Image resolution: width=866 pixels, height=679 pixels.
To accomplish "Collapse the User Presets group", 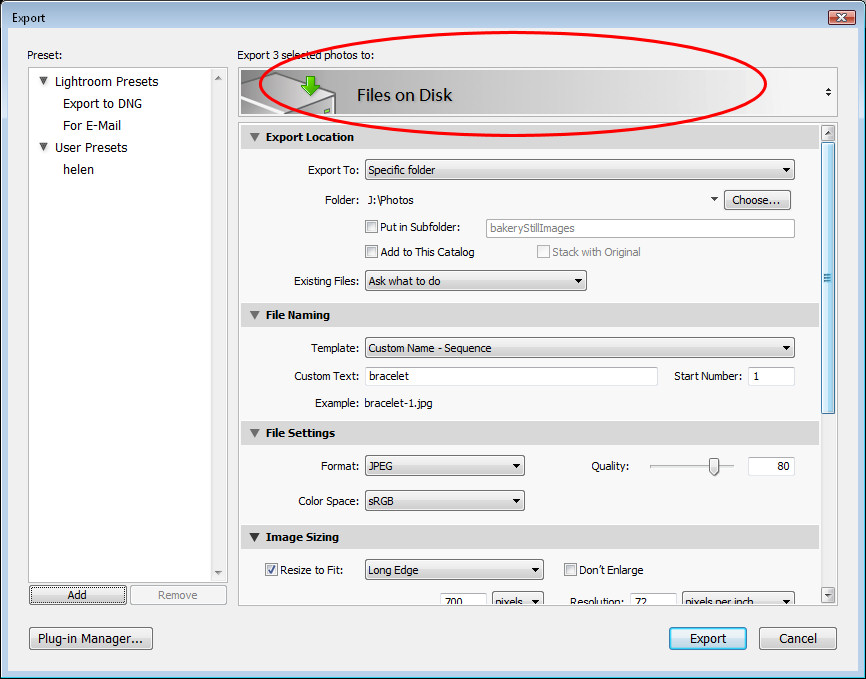I will pyautogui.click(x=44, y=147).
